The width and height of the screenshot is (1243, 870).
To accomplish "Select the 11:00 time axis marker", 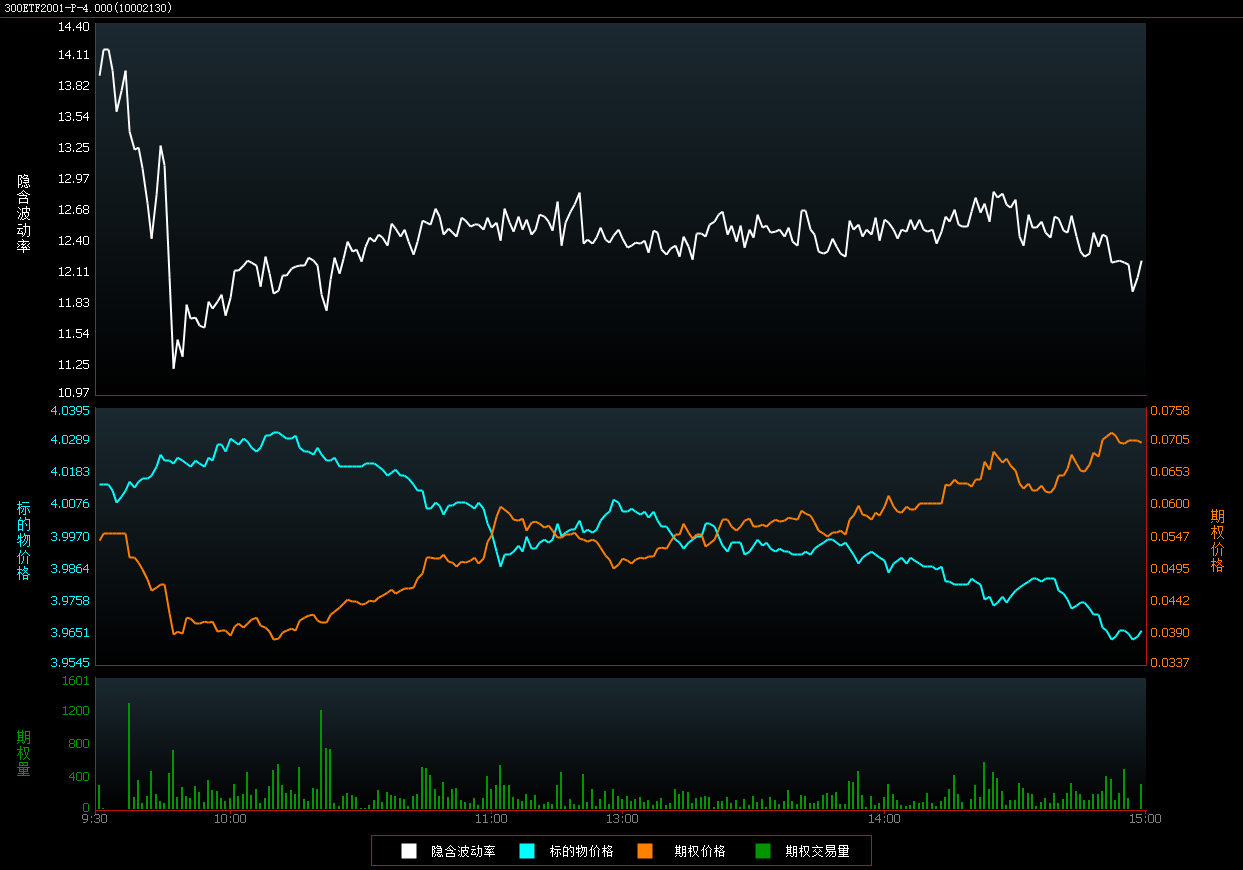I will click(x=491, y=818).
